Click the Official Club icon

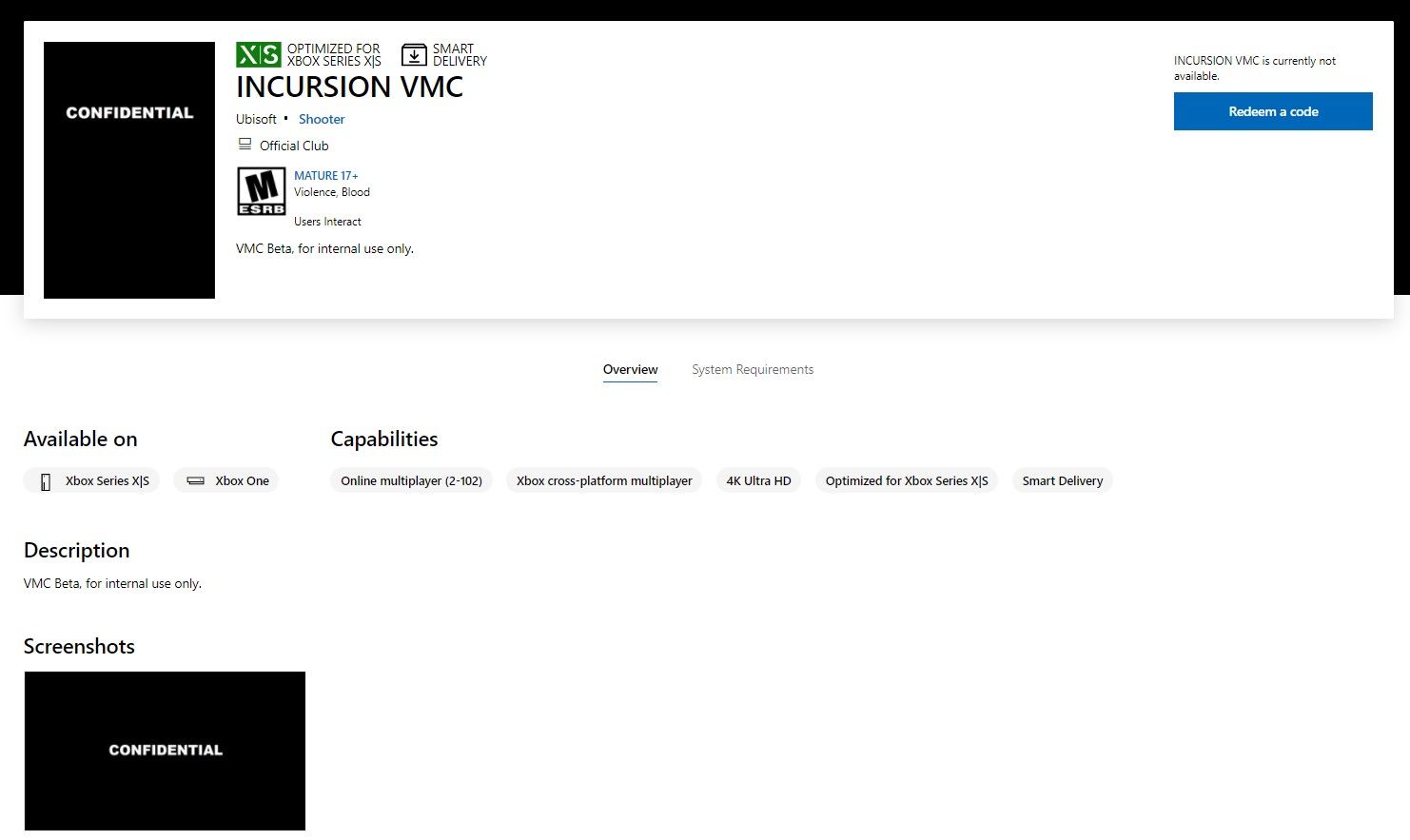tap(245, 145)
